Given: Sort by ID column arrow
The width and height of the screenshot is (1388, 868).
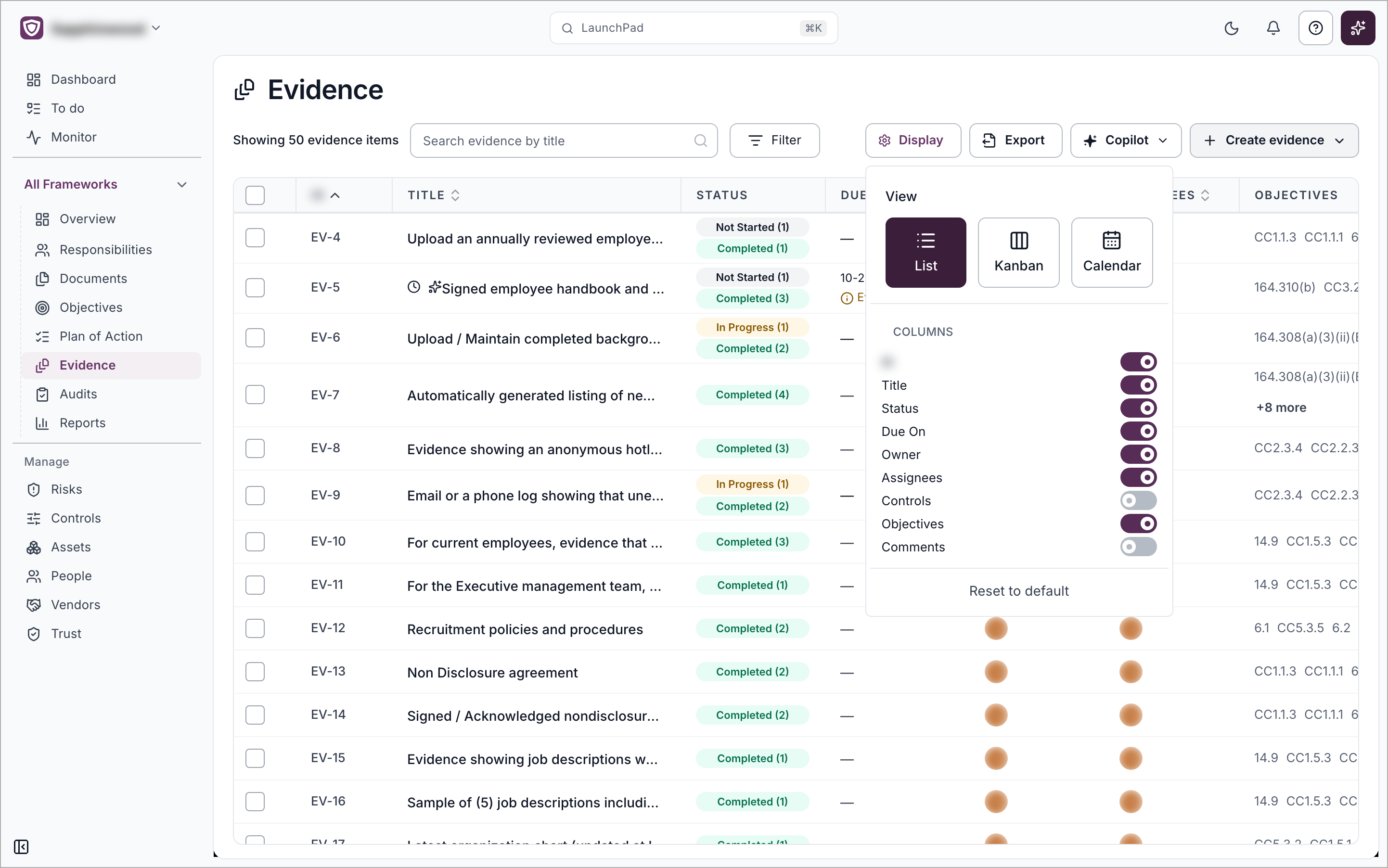Looking at the screenshot, I should pos(335,195).
